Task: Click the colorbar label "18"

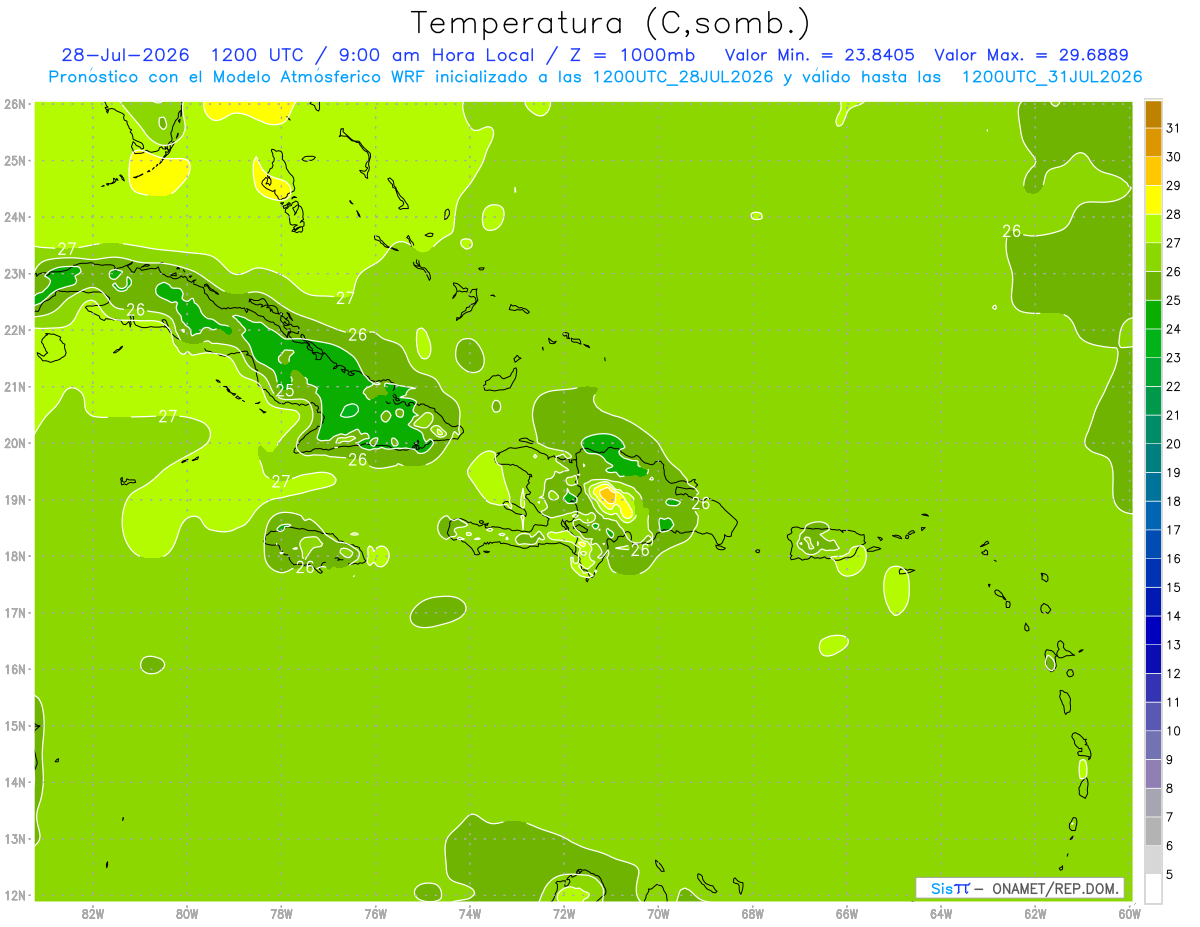Action: pyautogui.click(x=1174, y=501)
